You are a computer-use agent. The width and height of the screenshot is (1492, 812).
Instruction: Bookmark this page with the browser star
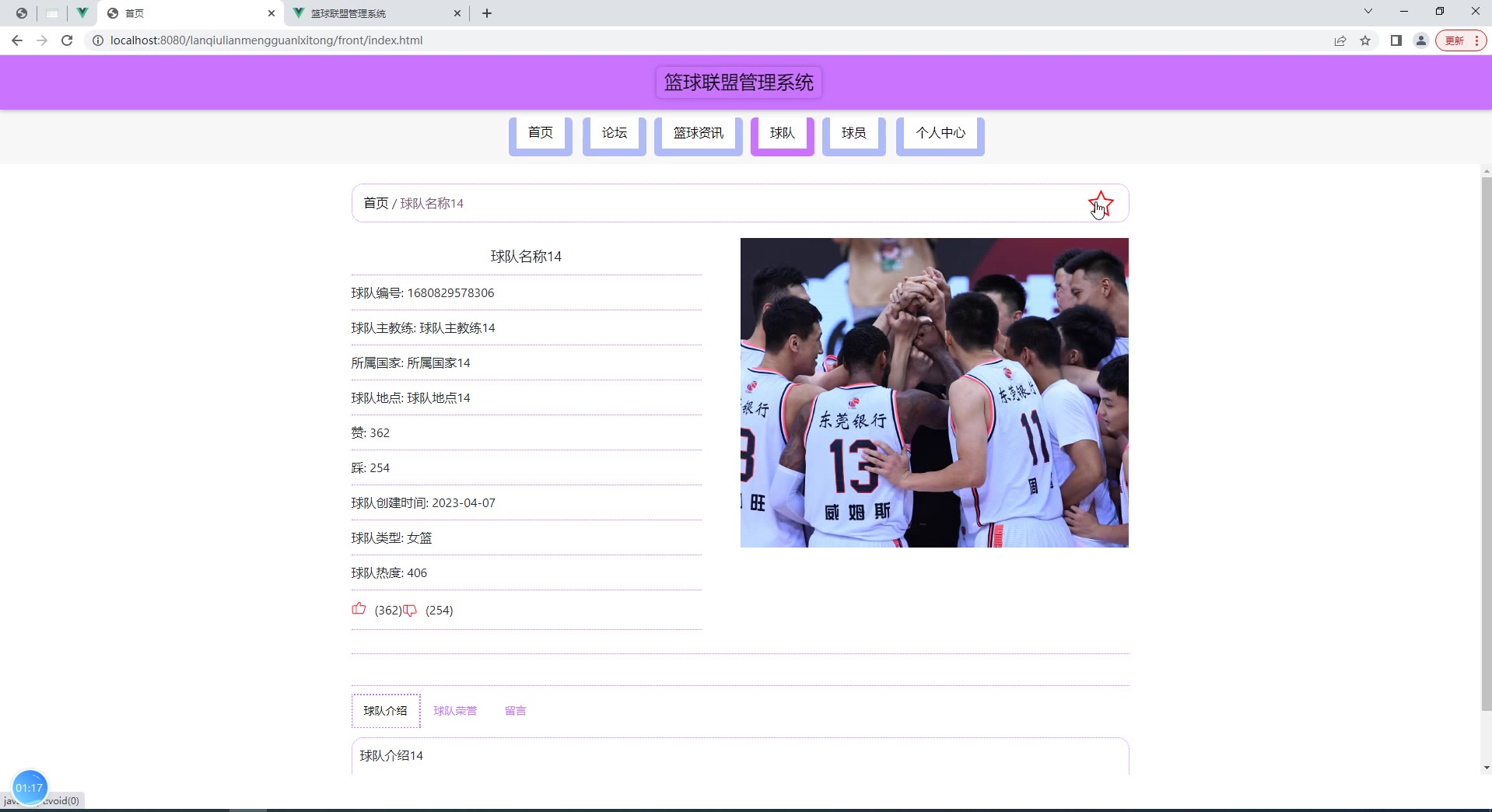click(x=1365, y=40)
